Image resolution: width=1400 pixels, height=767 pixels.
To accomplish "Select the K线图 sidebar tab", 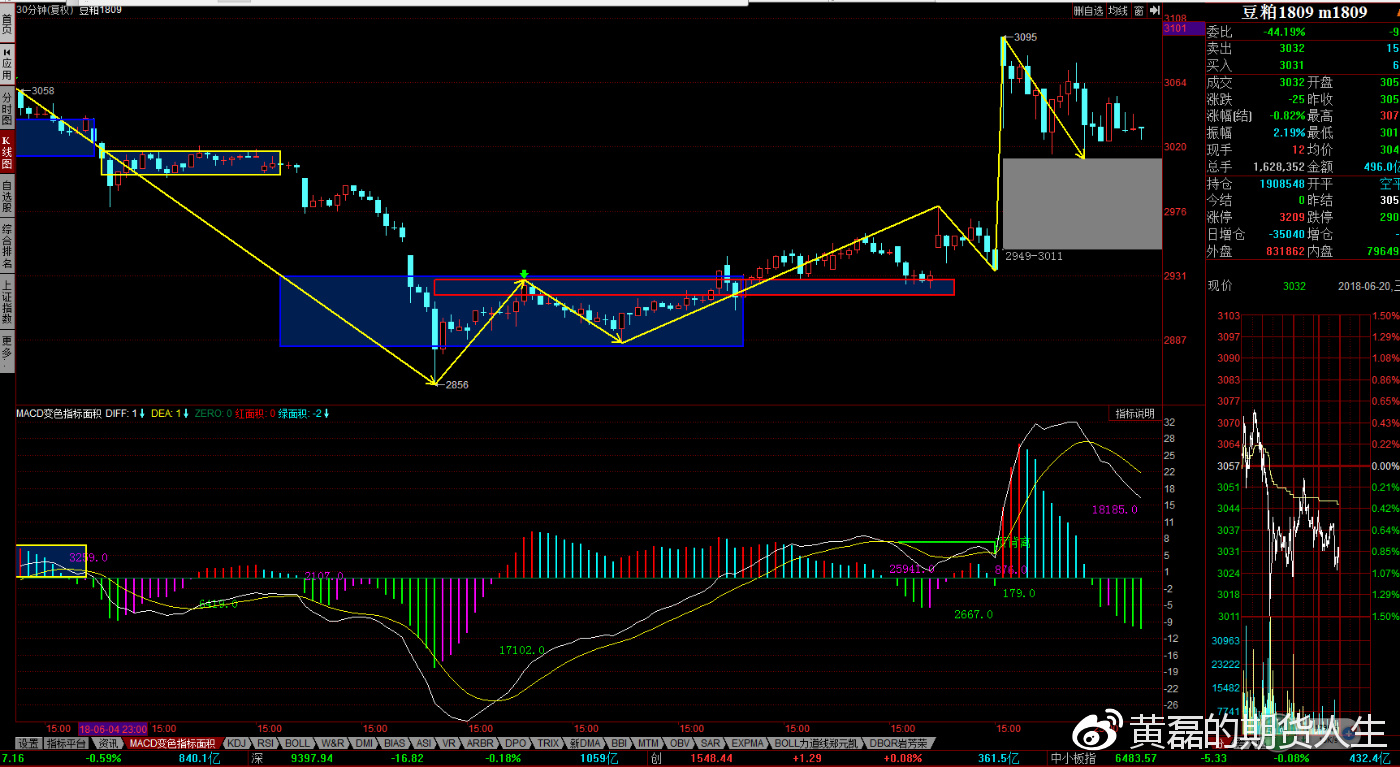I will [x=7, y=152].
